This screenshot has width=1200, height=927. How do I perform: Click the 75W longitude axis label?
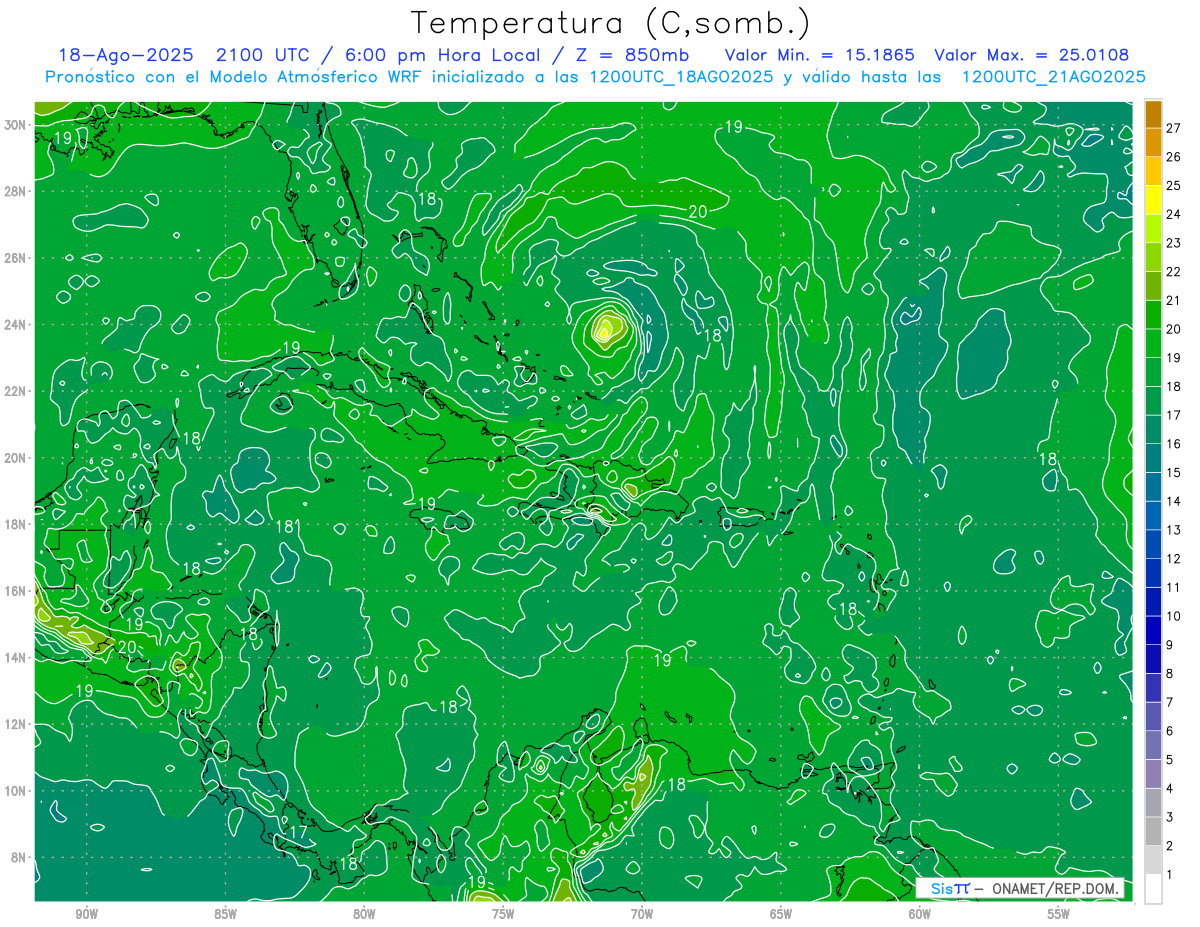pos(503,914)
